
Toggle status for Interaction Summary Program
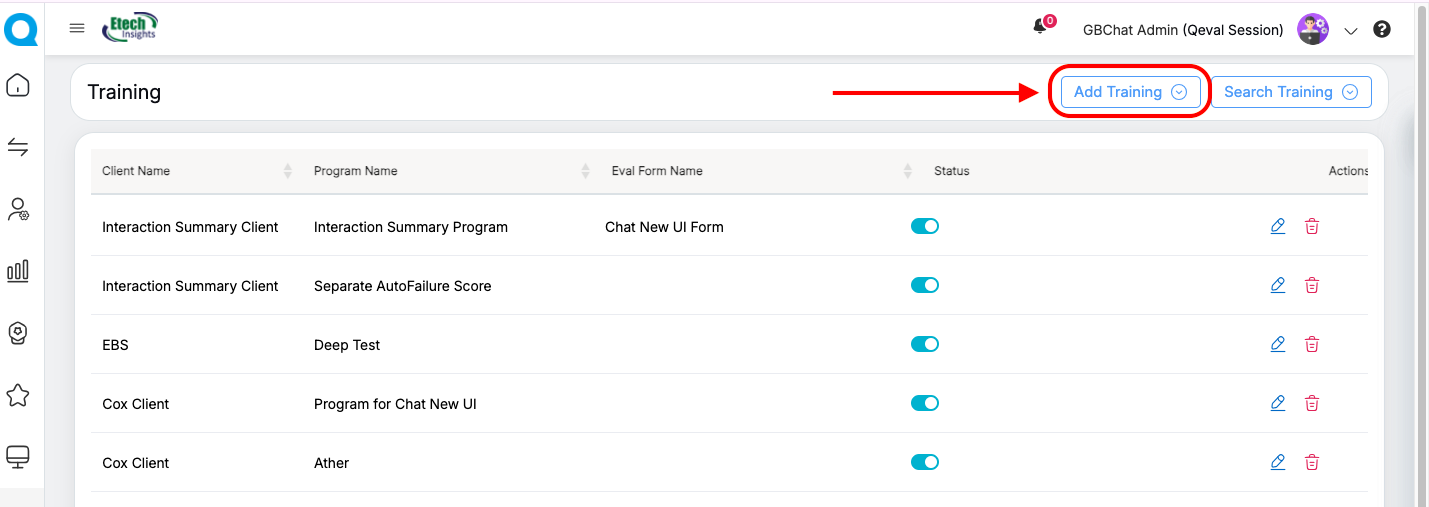(x=925, y=227)
